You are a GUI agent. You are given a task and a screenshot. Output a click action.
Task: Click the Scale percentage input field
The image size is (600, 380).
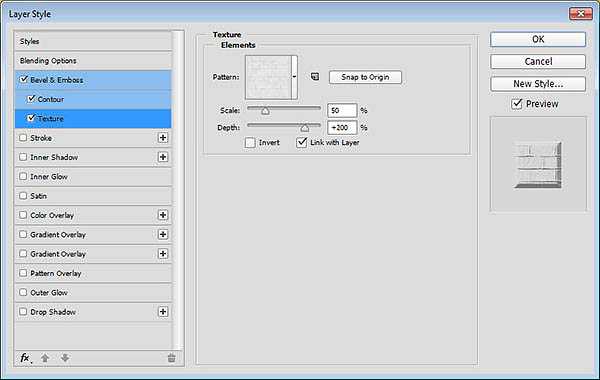click(342, 110)
